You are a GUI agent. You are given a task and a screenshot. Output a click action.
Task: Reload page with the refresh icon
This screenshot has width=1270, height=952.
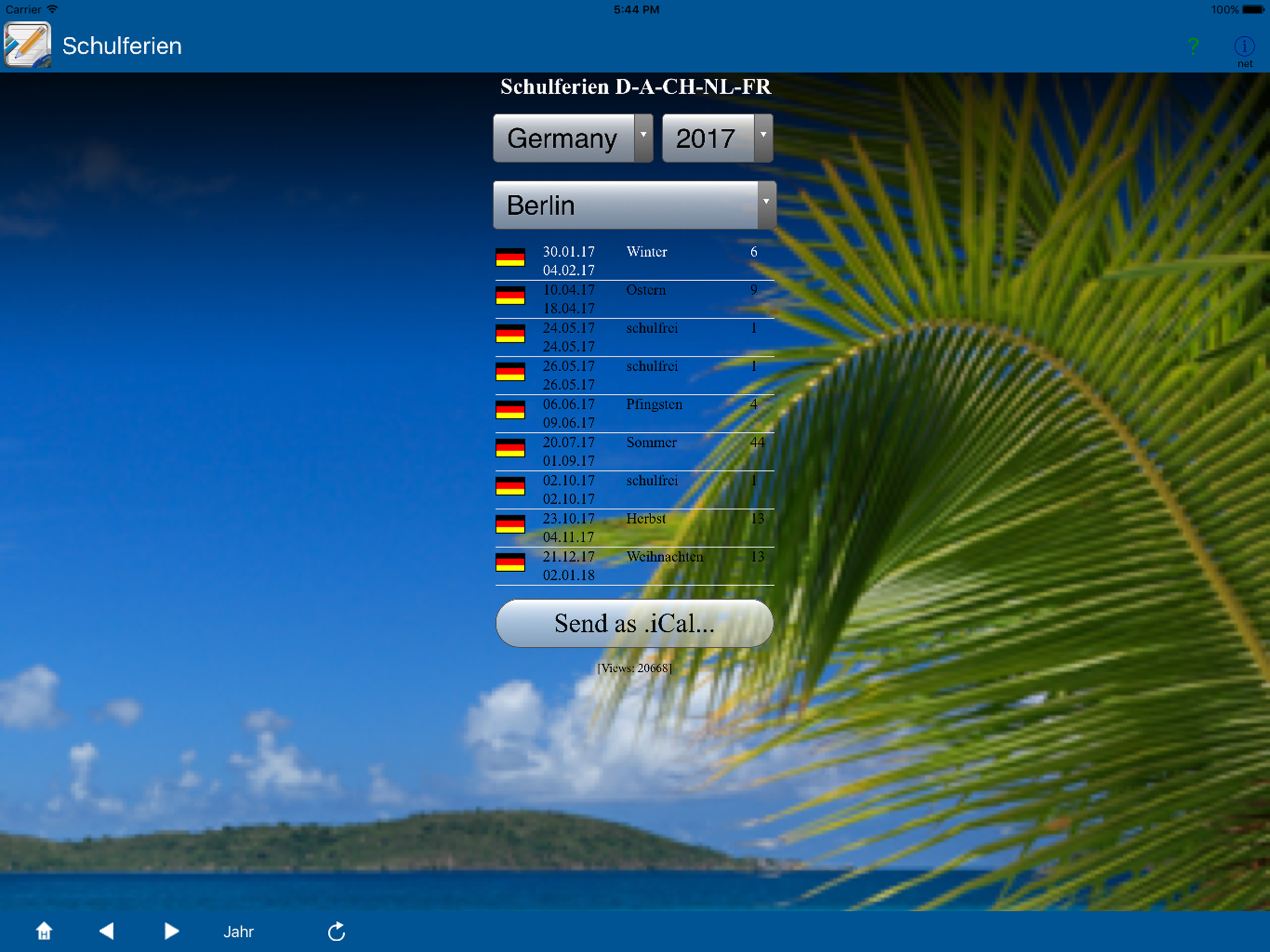[x=337, y=932]
